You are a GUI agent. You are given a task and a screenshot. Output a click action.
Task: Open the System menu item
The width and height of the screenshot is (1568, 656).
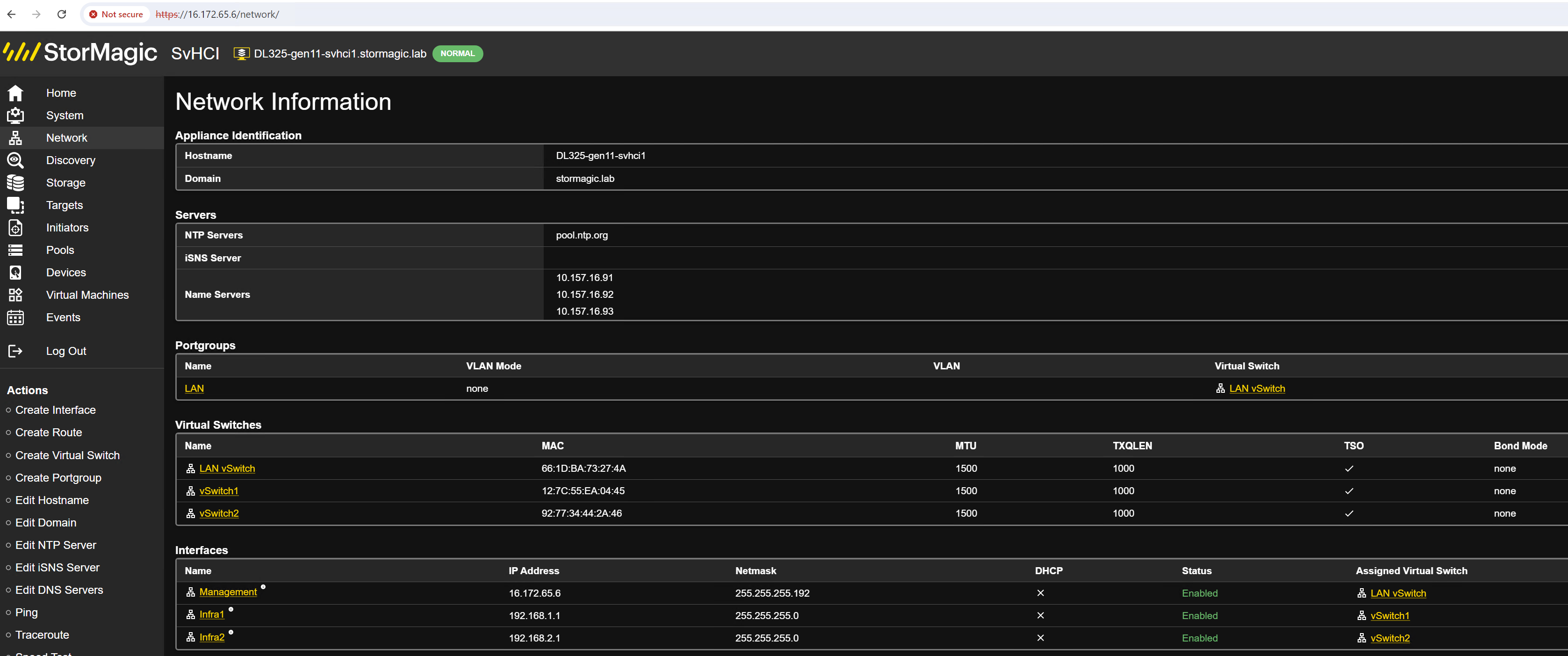(x=65, y=115)
